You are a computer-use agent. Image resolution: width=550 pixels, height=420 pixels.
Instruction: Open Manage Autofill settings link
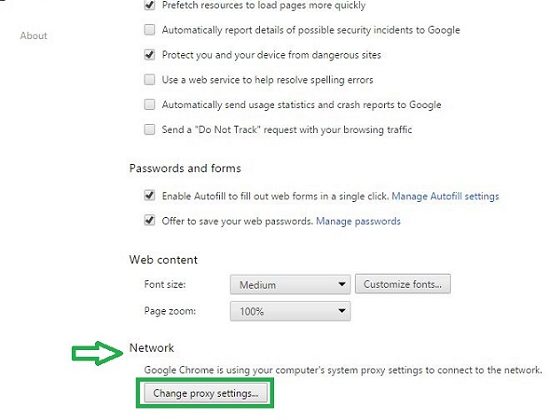[445, 196]
